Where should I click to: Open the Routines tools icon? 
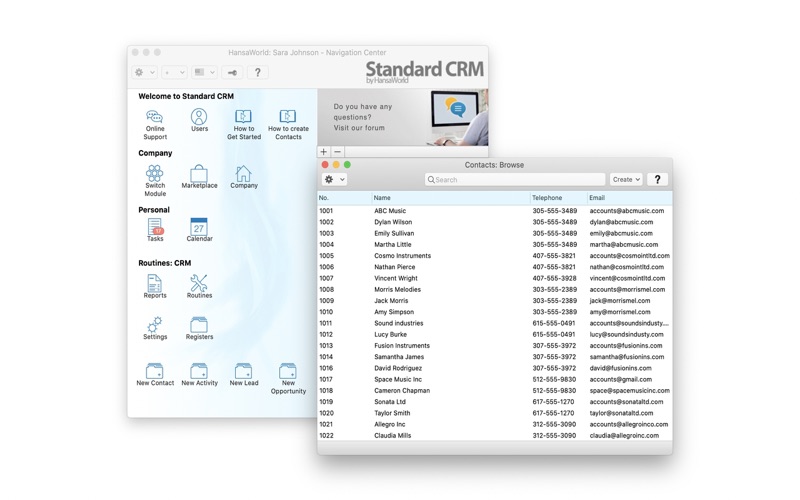(199, 286)
